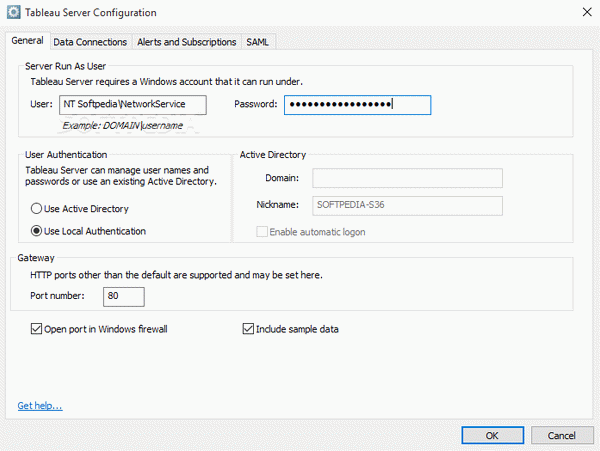Screen dimensions: 600x451
Task: Click the Cancel button
Action: (562, 435)
